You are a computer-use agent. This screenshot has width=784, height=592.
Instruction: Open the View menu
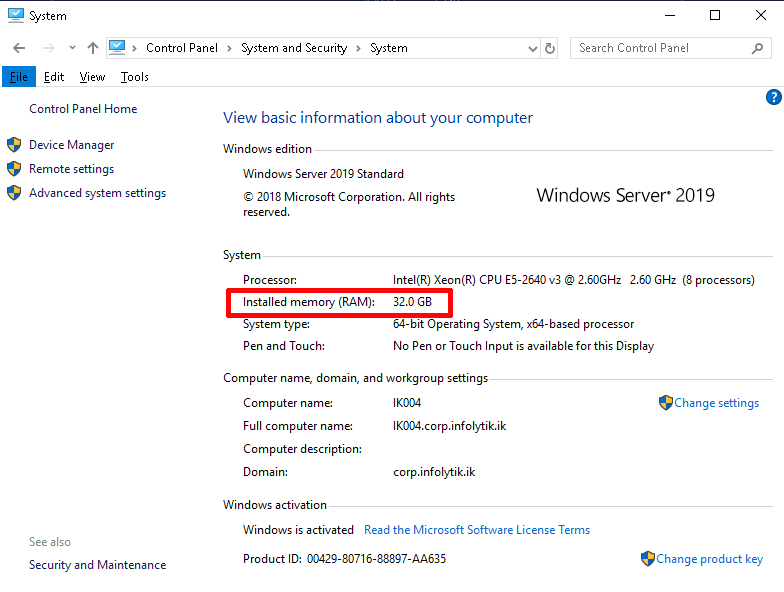92,77
